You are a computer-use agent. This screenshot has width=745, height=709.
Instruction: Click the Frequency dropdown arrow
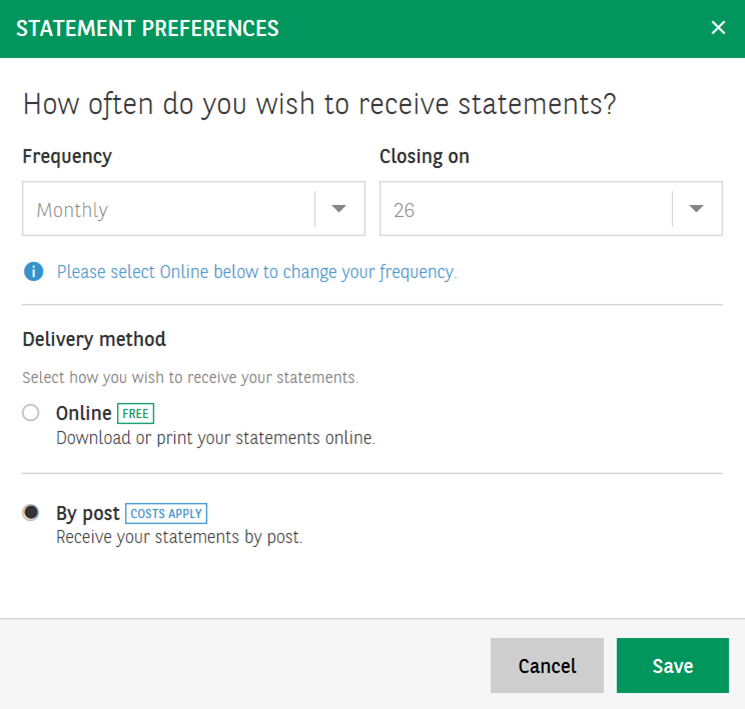click(339, 209)
